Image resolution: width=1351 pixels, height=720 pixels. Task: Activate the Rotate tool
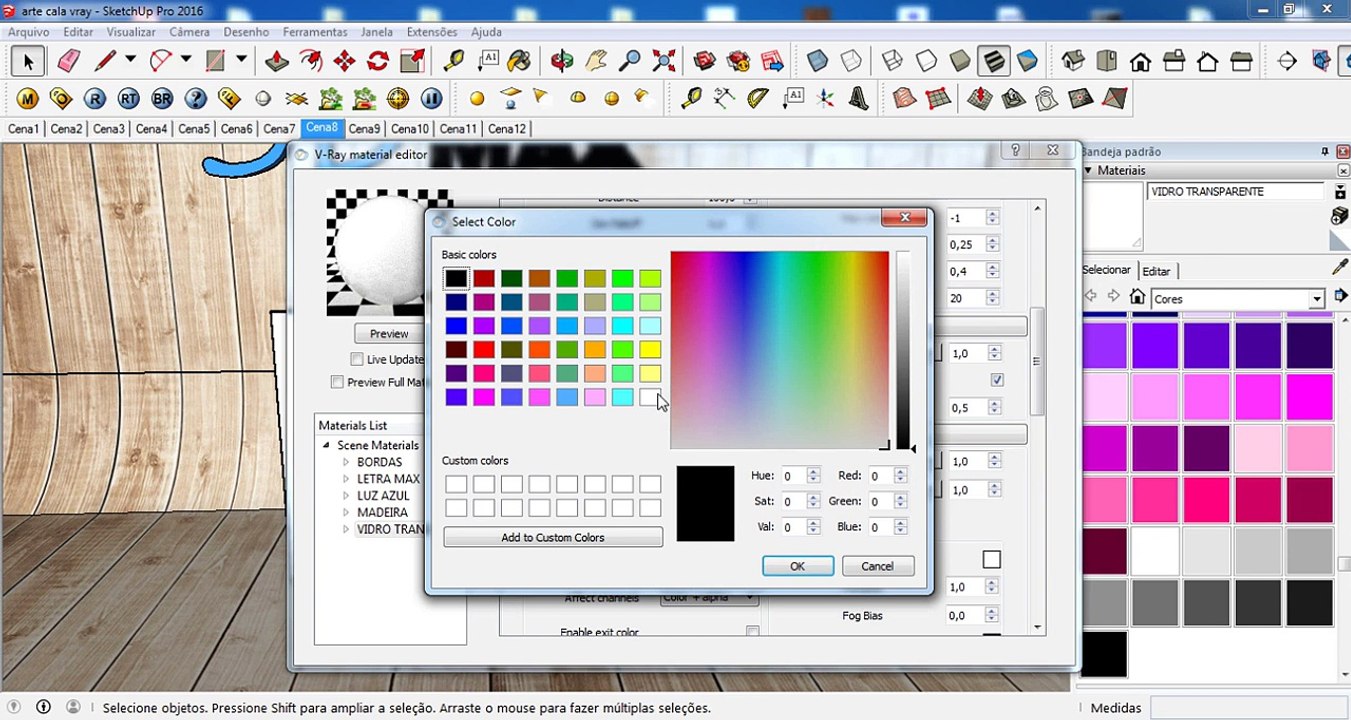(378, 62)
